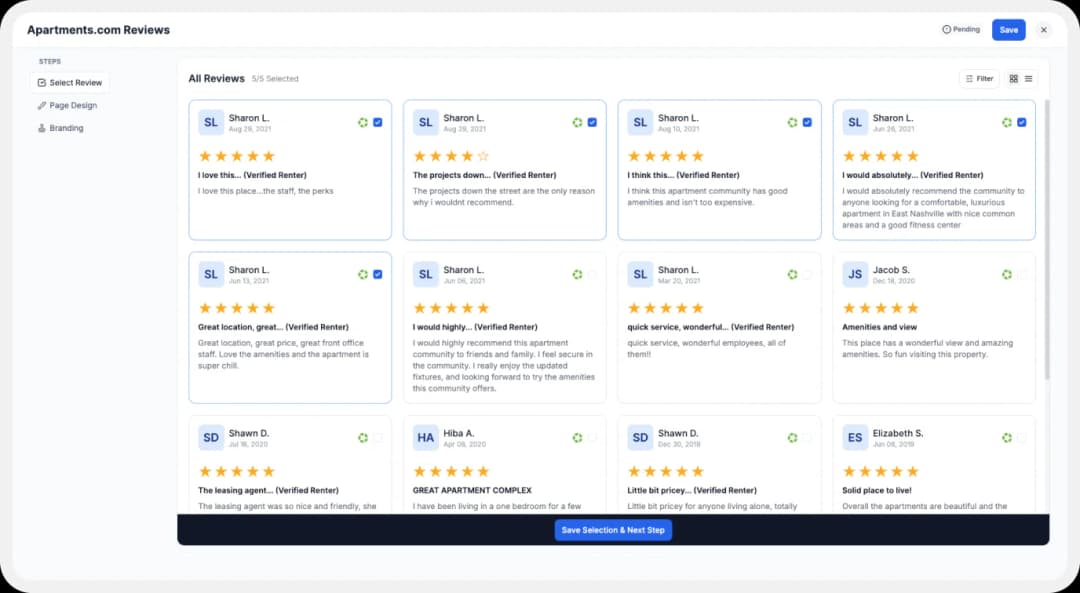Click Save Selection & Next Step

coord(613,530)
